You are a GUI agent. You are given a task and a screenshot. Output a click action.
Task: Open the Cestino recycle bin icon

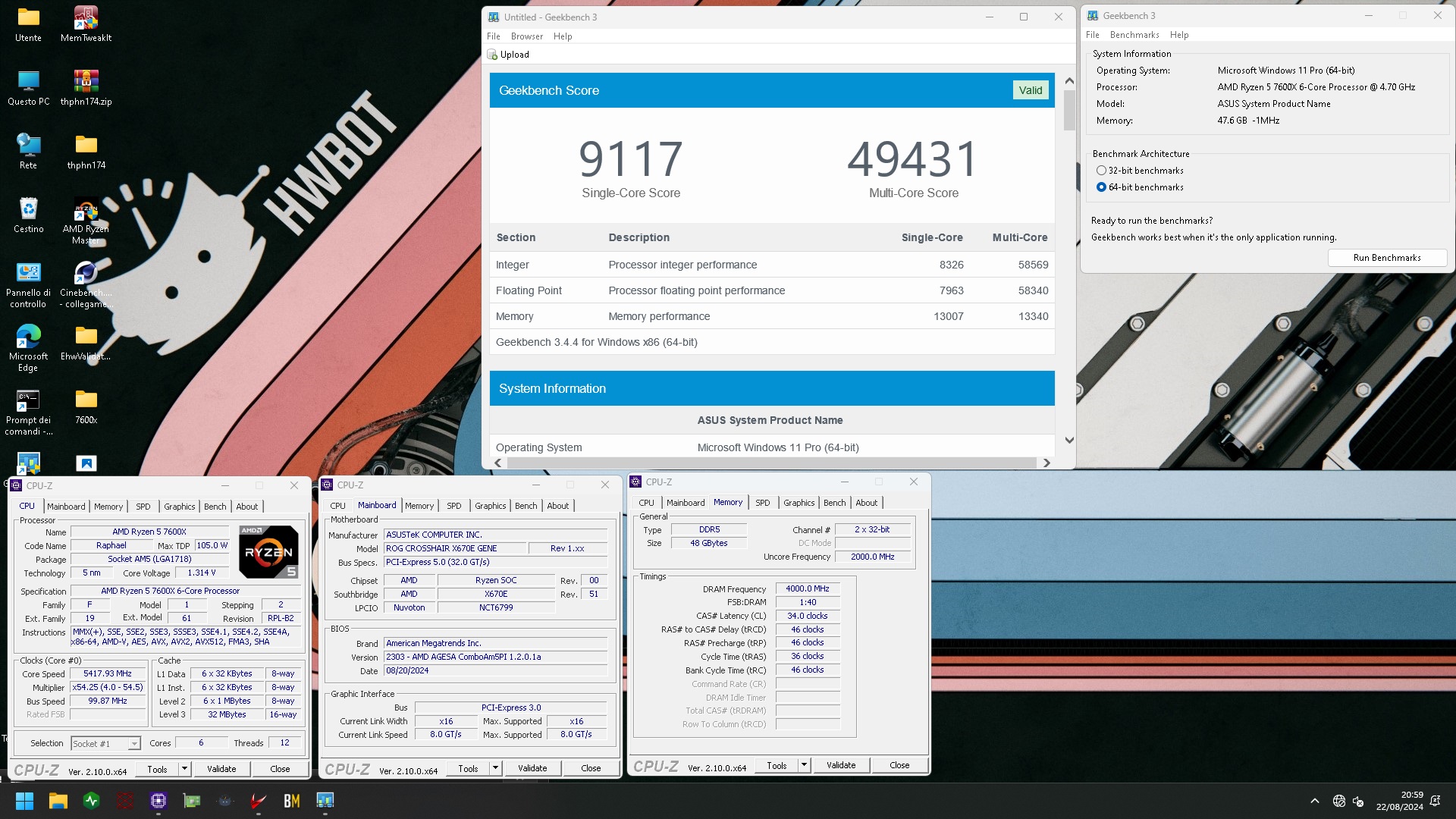coord(28,215)
